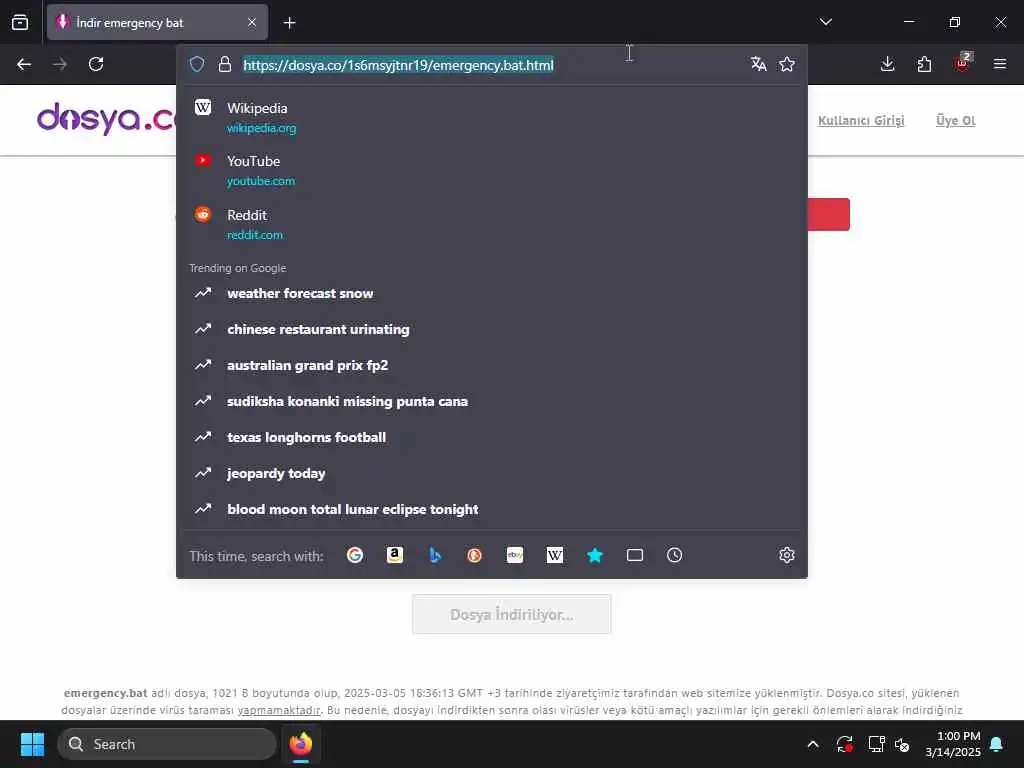Click the Kullanıcı Girişi link

[x=861, y=120]
